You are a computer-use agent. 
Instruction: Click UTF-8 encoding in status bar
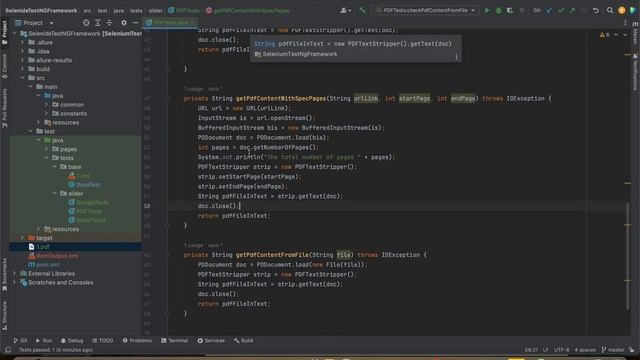(x=561, y=350)
